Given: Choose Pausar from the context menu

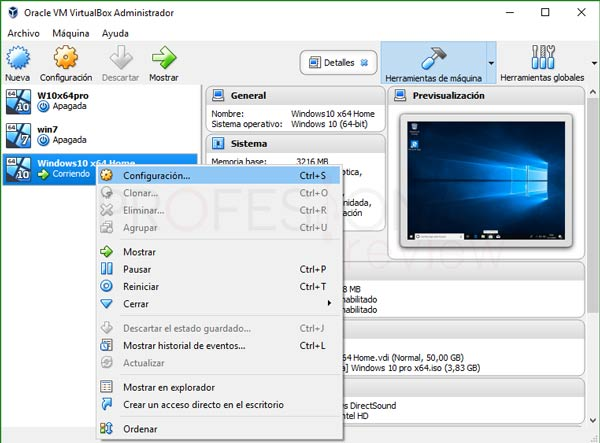Looking at the screenshot, I should coord(219,269).
